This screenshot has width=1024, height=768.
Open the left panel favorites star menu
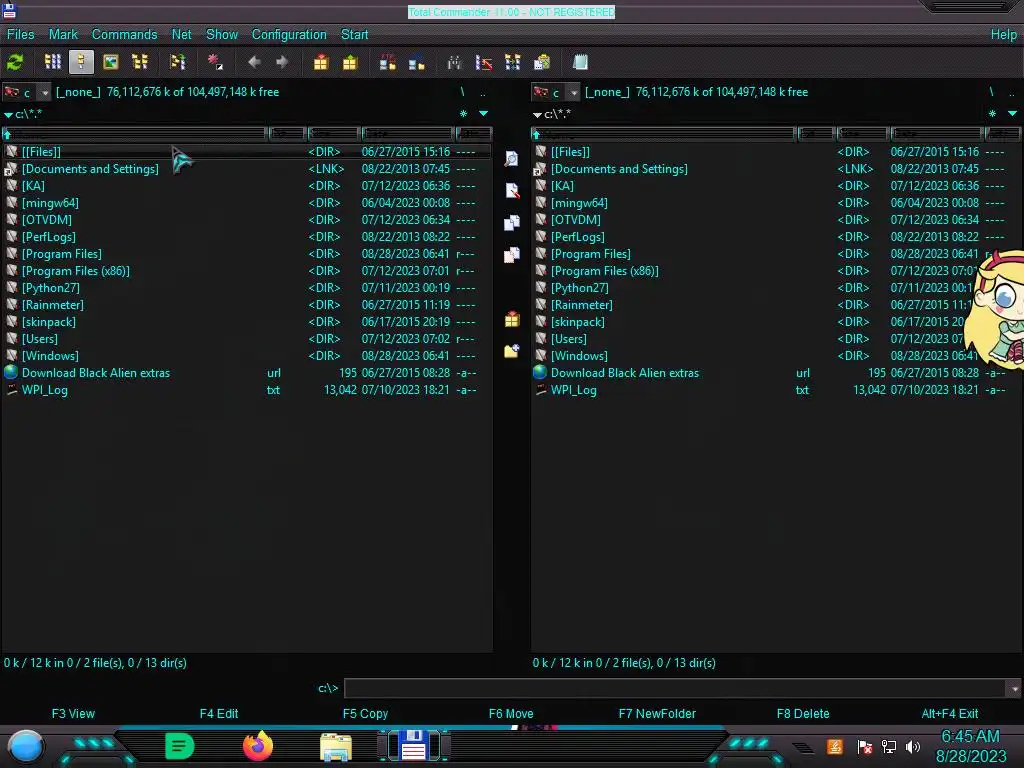point(463,114)
